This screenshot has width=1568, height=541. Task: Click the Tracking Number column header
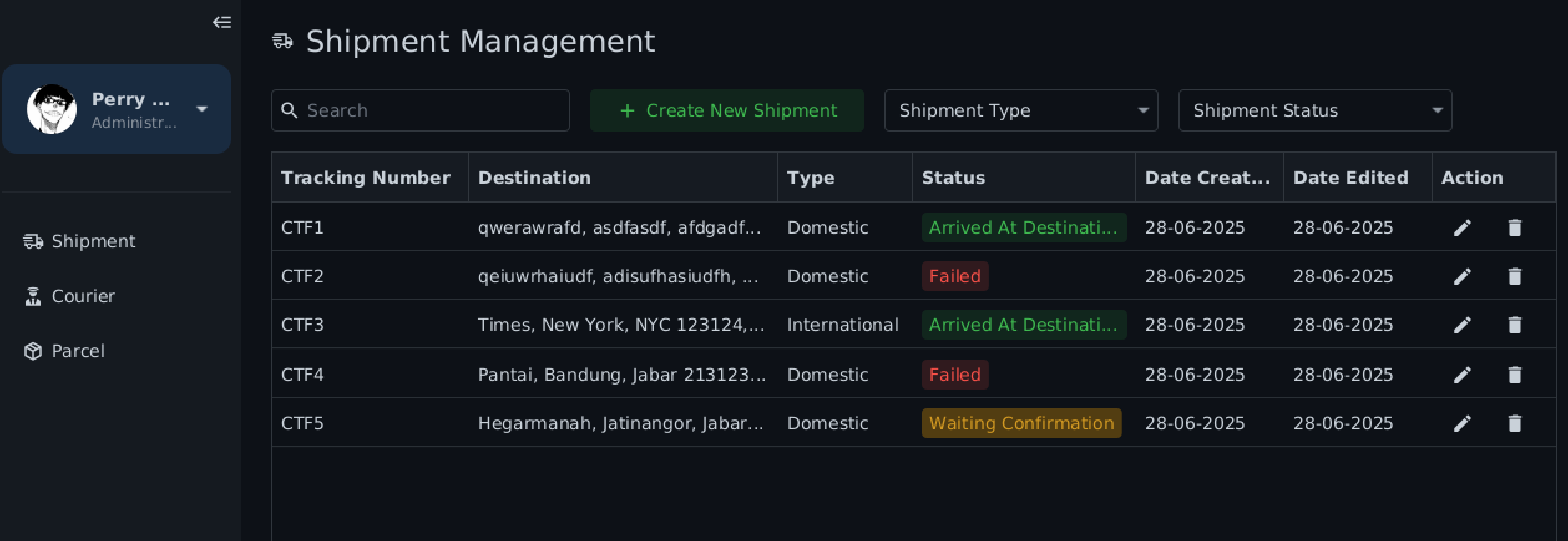(365, 177)
